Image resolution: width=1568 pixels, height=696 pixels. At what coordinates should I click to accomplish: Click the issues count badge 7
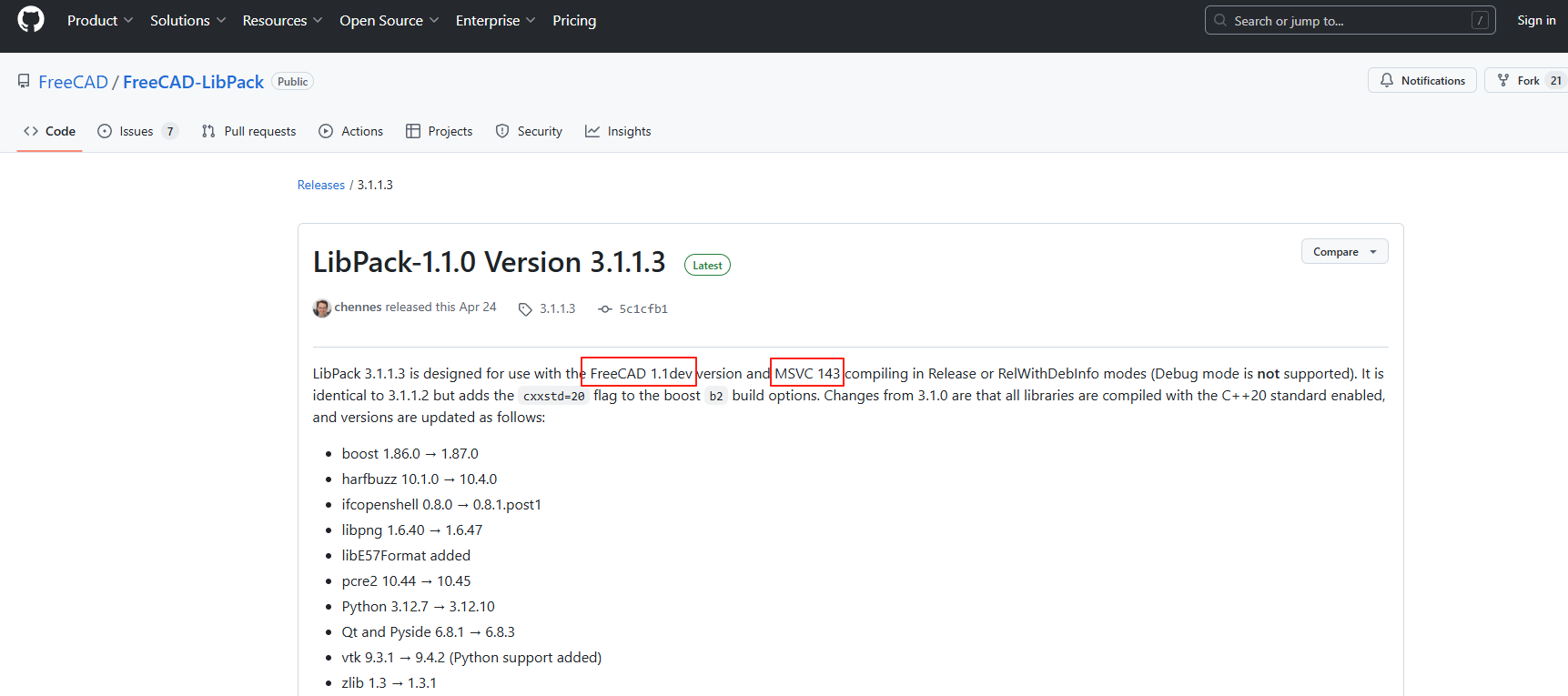pos(170,131)
